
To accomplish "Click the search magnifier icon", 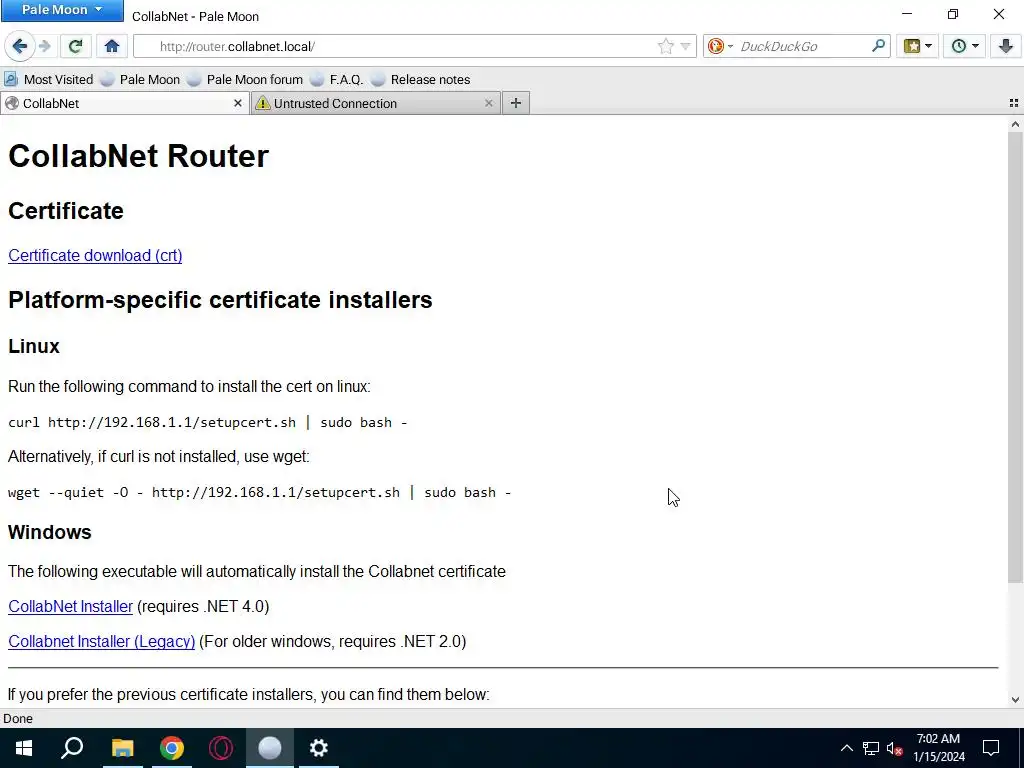I will (878, 46).
